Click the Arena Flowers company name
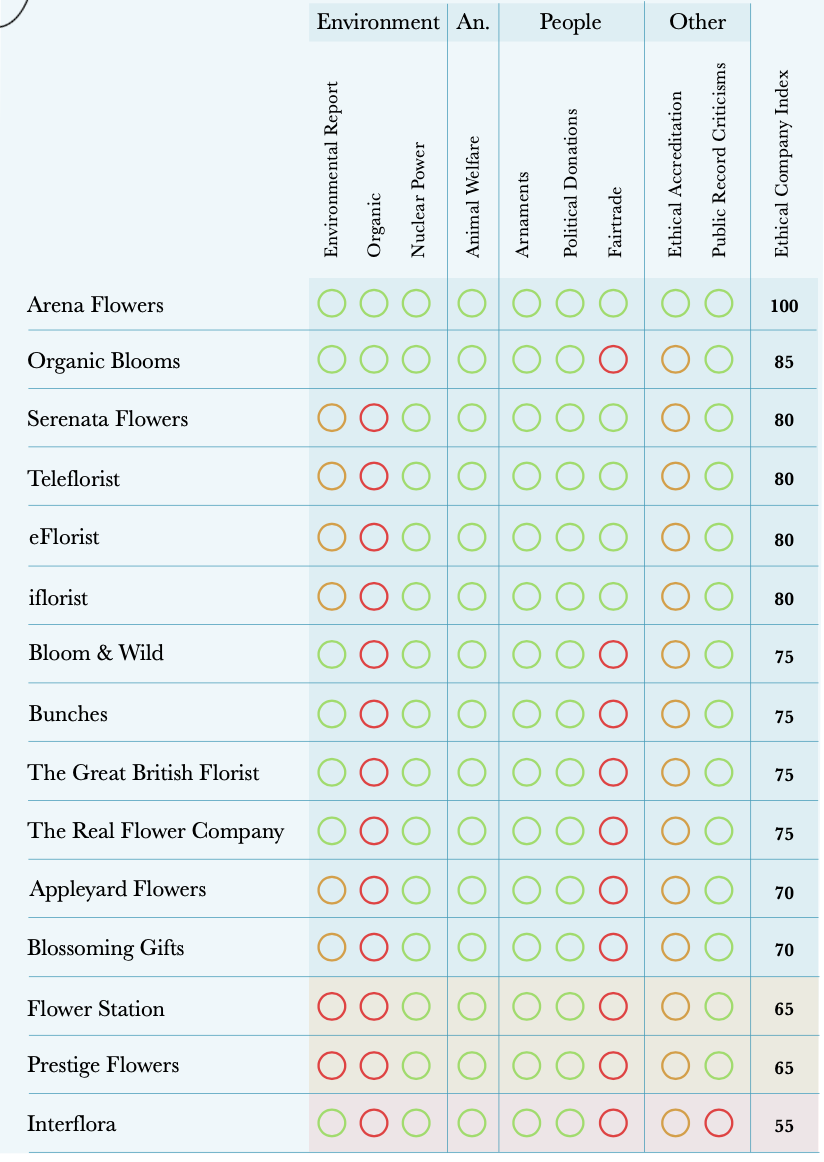The height and width of the screenshot is (1162, 824). (95, 304)
